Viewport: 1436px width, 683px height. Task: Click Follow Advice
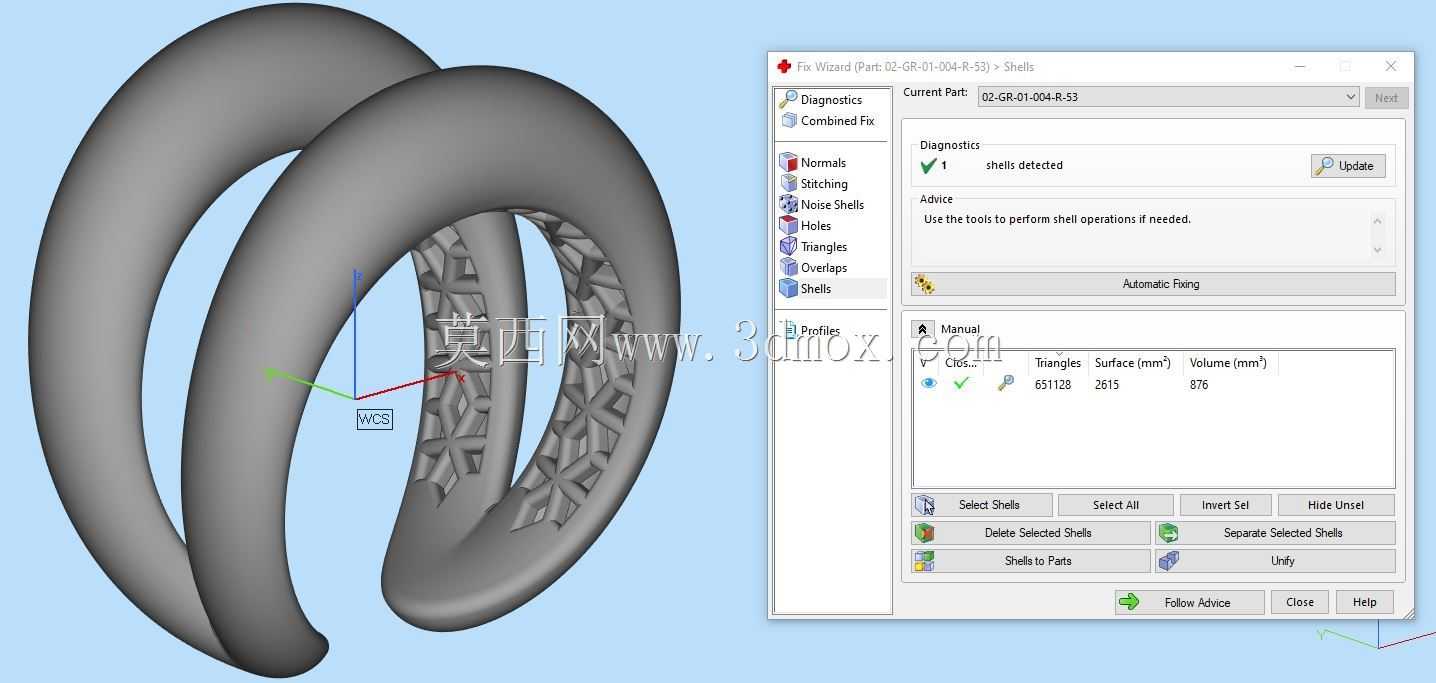[x=1189, y=602]
